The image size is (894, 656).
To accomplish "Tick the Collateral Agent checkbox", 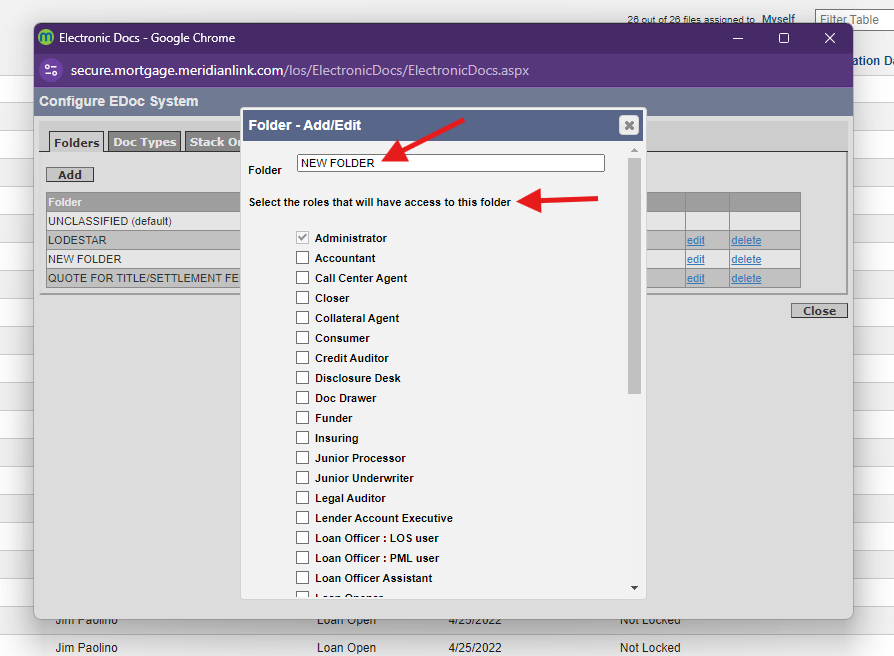I will [302, 317].
